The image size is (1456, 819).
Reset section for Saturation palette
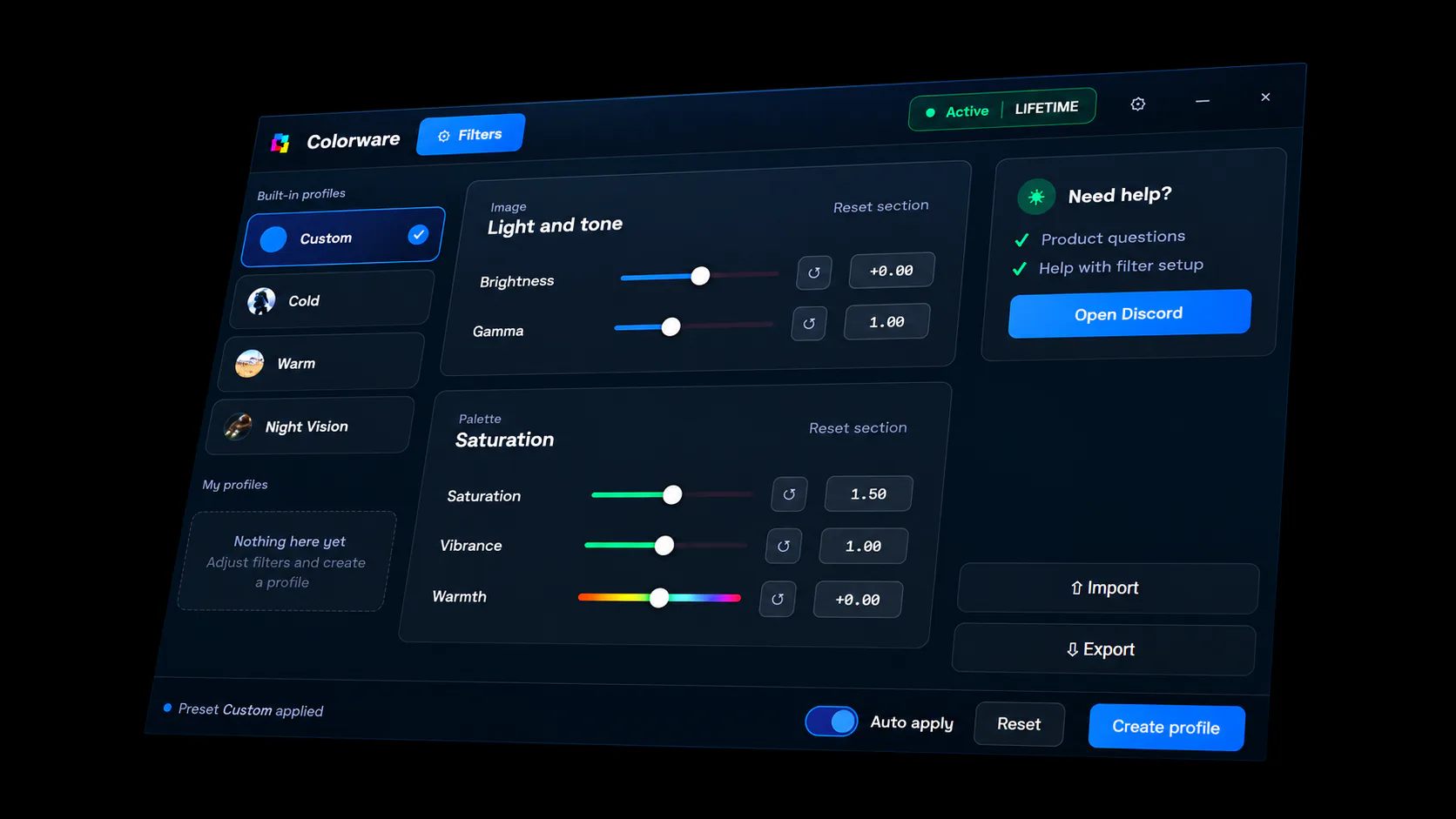858,428
